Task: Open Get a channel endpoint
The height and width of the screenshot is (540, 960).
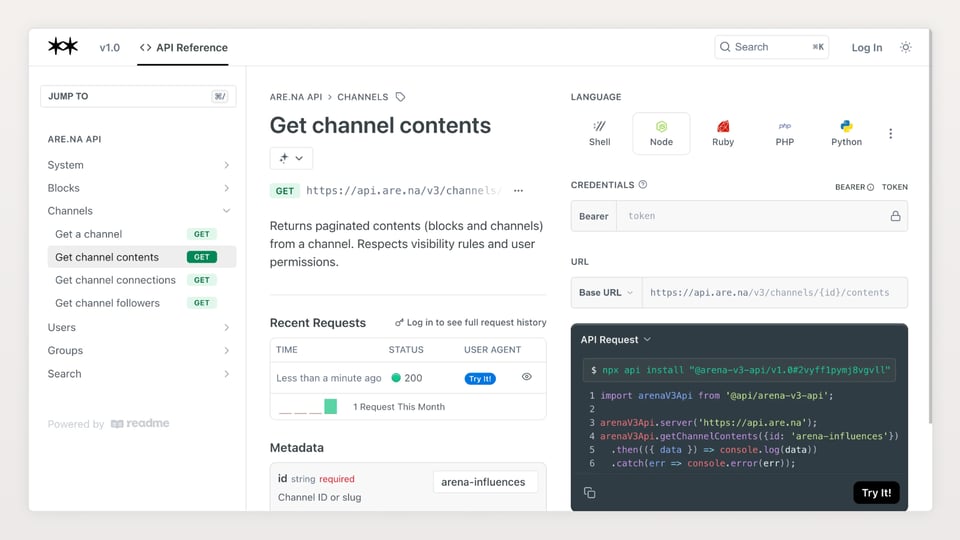Action: point(141,234)
